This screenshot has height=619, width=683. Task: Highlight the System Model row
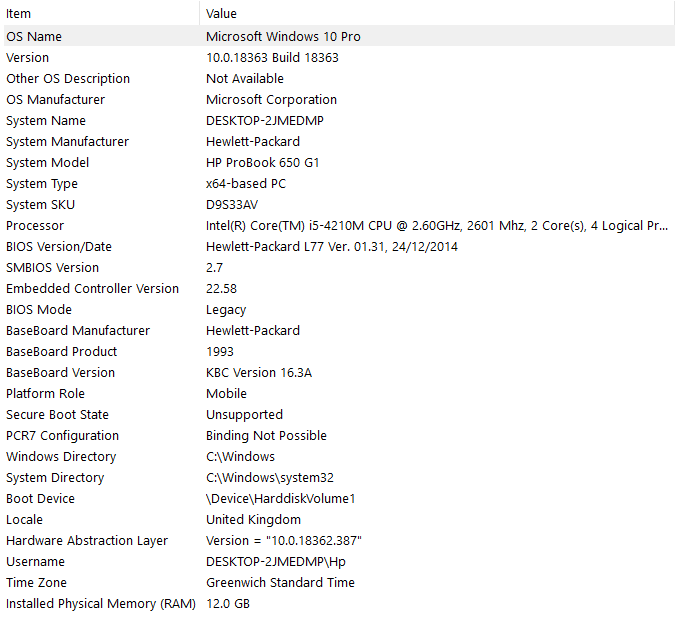[48, 162]
